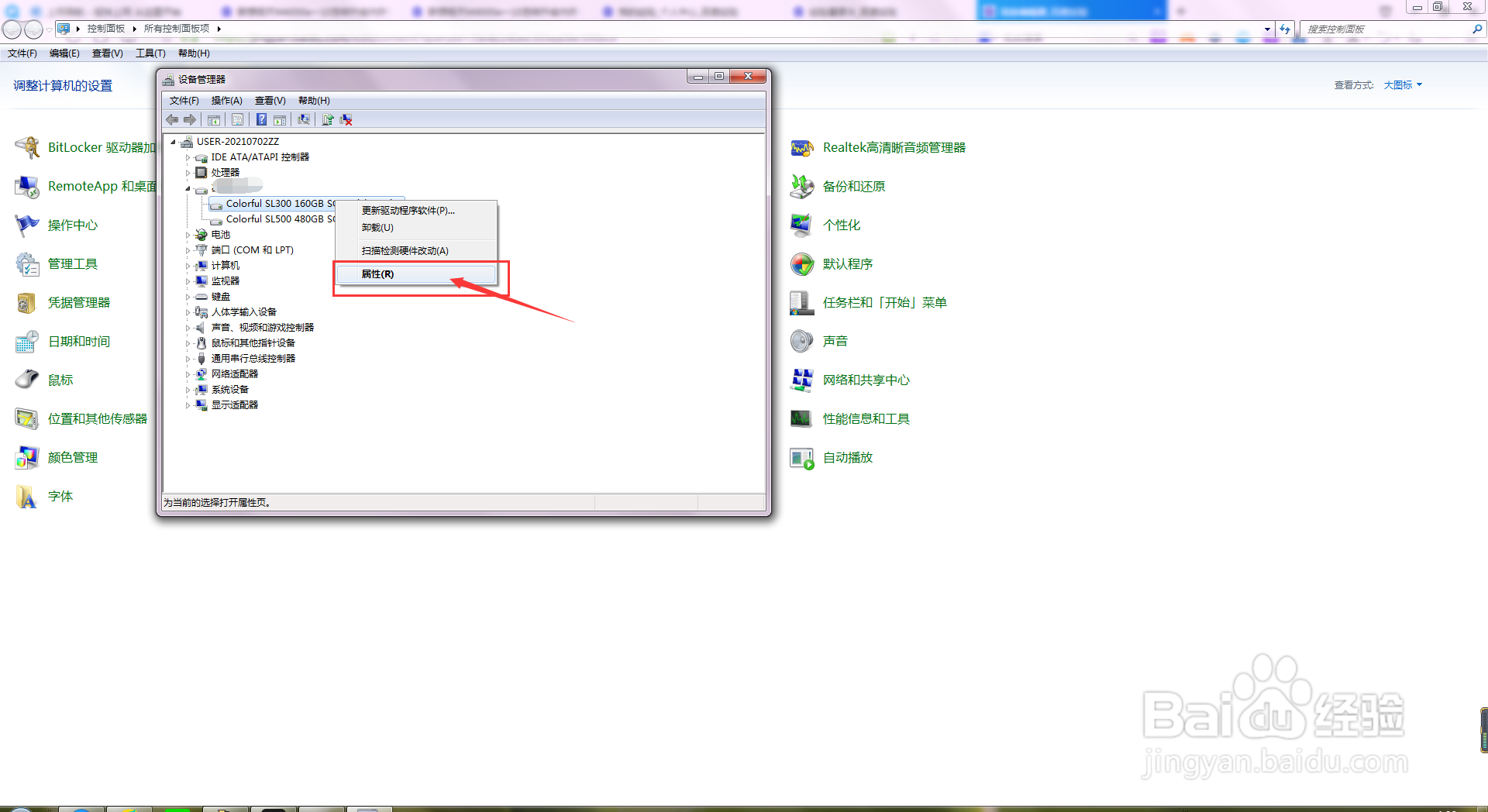Open 文件(F) menu in Device Manager
The image size is (1488, 812).
[x=184, y=101]
